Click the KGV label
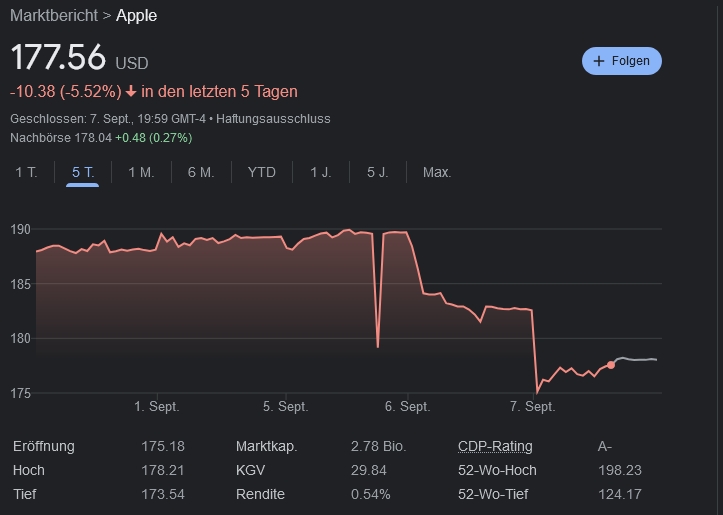723x515 pixels. pyautogui.click(x=250, y=470)
